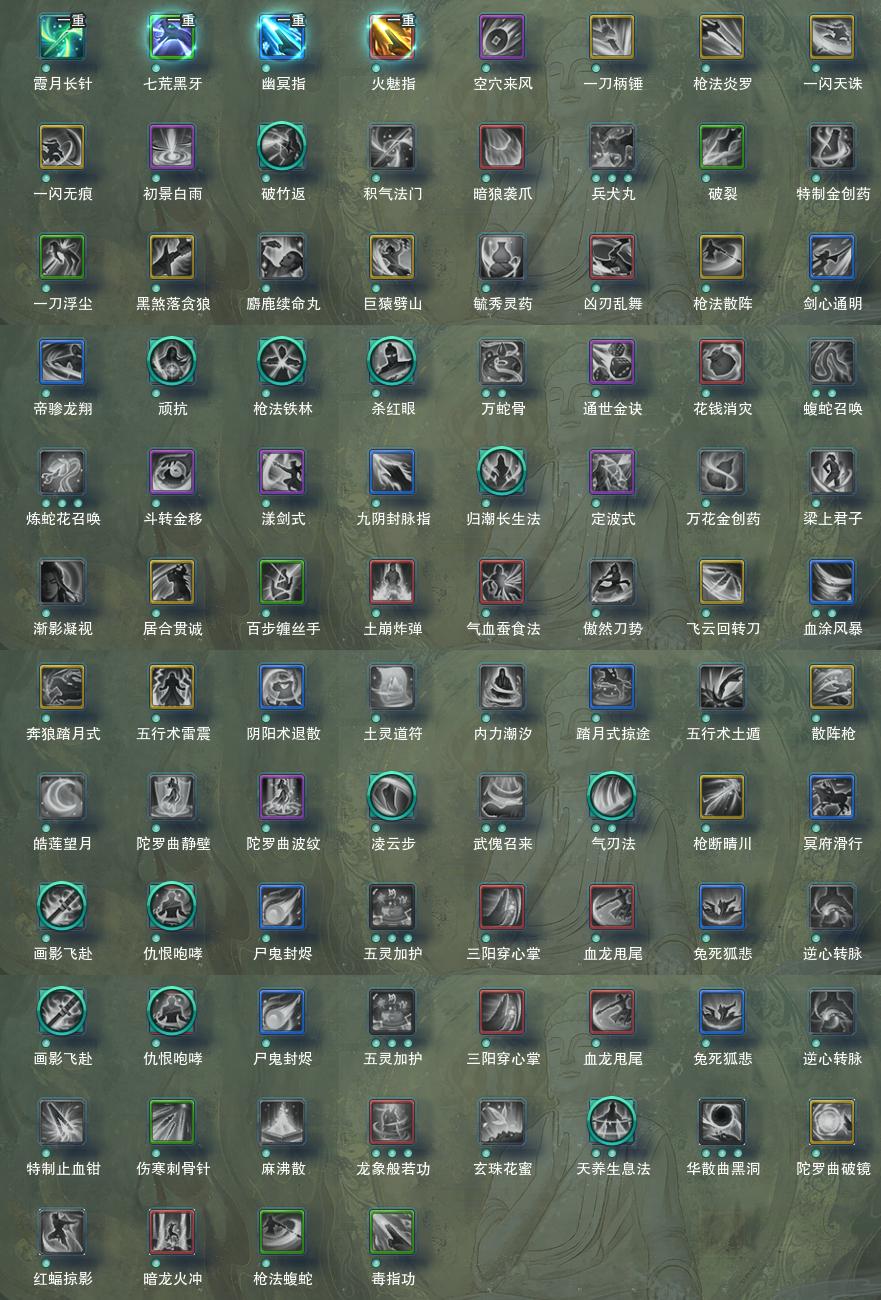This screenshot has width=881, height=1300.
Task: Select the 兵犬丸 item icon
Action: [612, 147]
